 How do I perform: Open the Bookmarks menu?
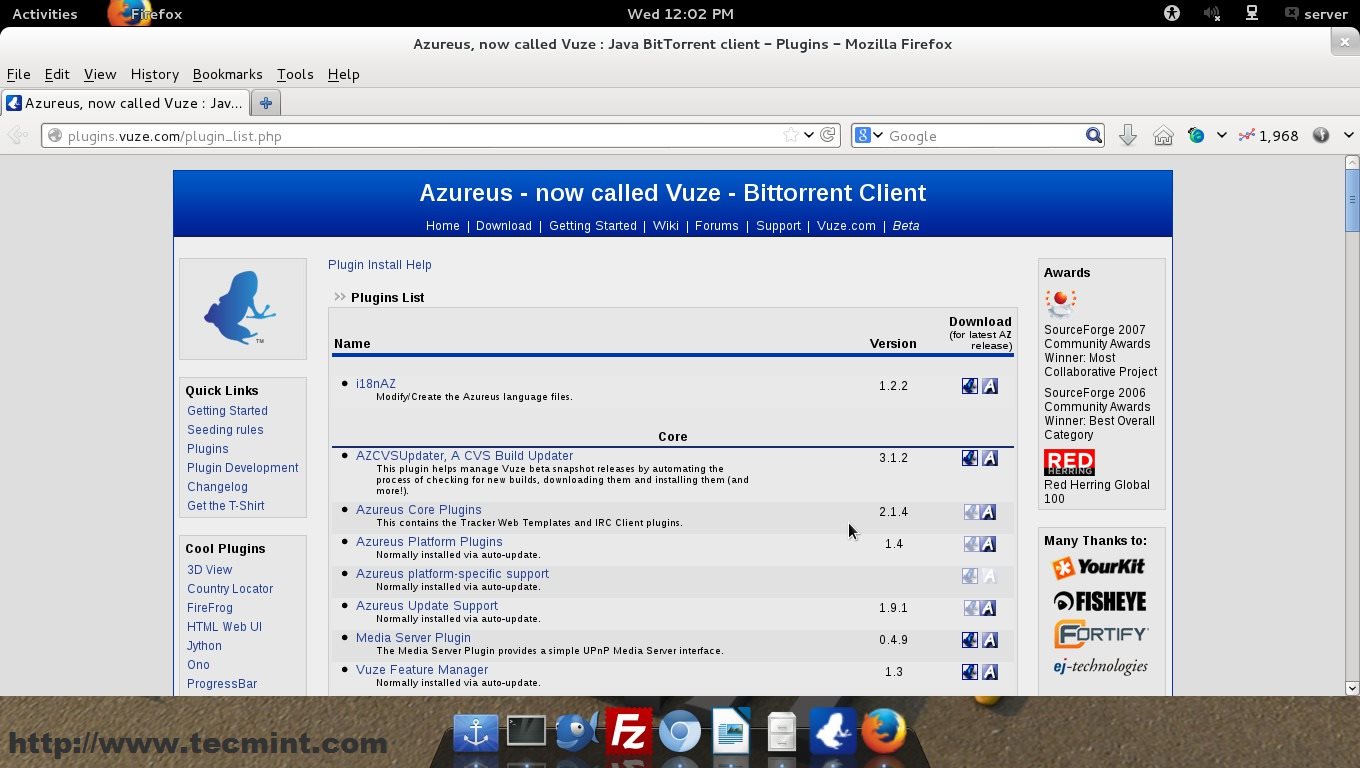point(227,74)
